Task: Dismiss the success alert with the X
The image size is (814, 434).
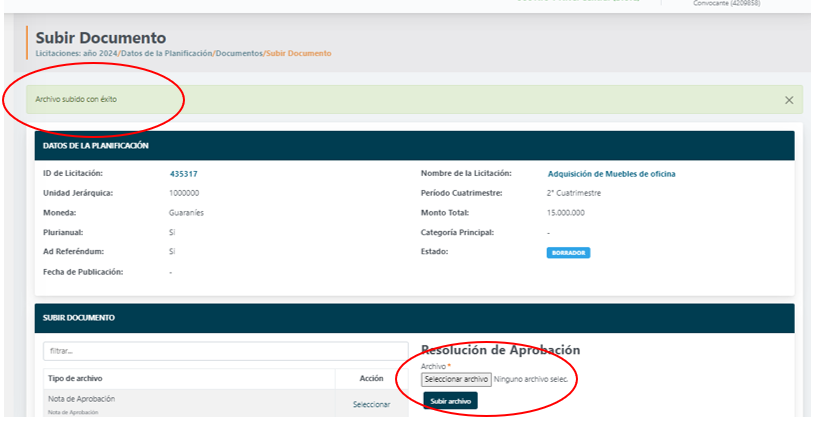Action: click(x=789, y=100)
